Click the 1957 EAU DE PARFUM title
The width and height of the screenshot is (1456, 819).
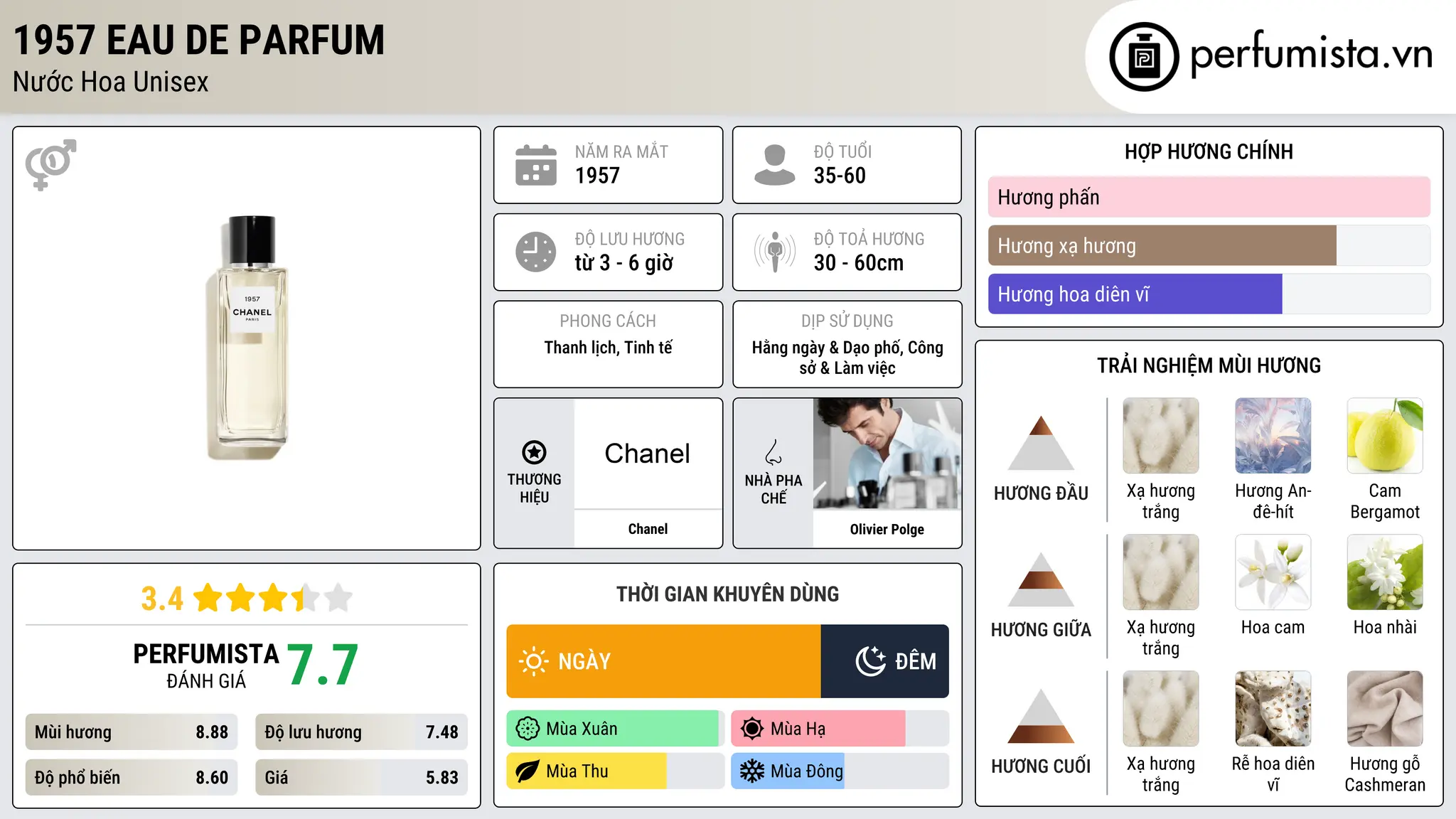click(199, 40)
